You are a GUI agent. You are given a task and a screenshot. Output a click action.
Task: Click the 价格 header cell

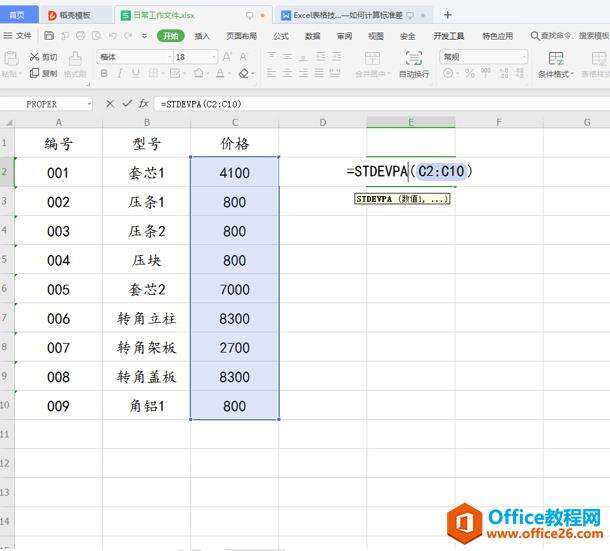pos(235,143)
